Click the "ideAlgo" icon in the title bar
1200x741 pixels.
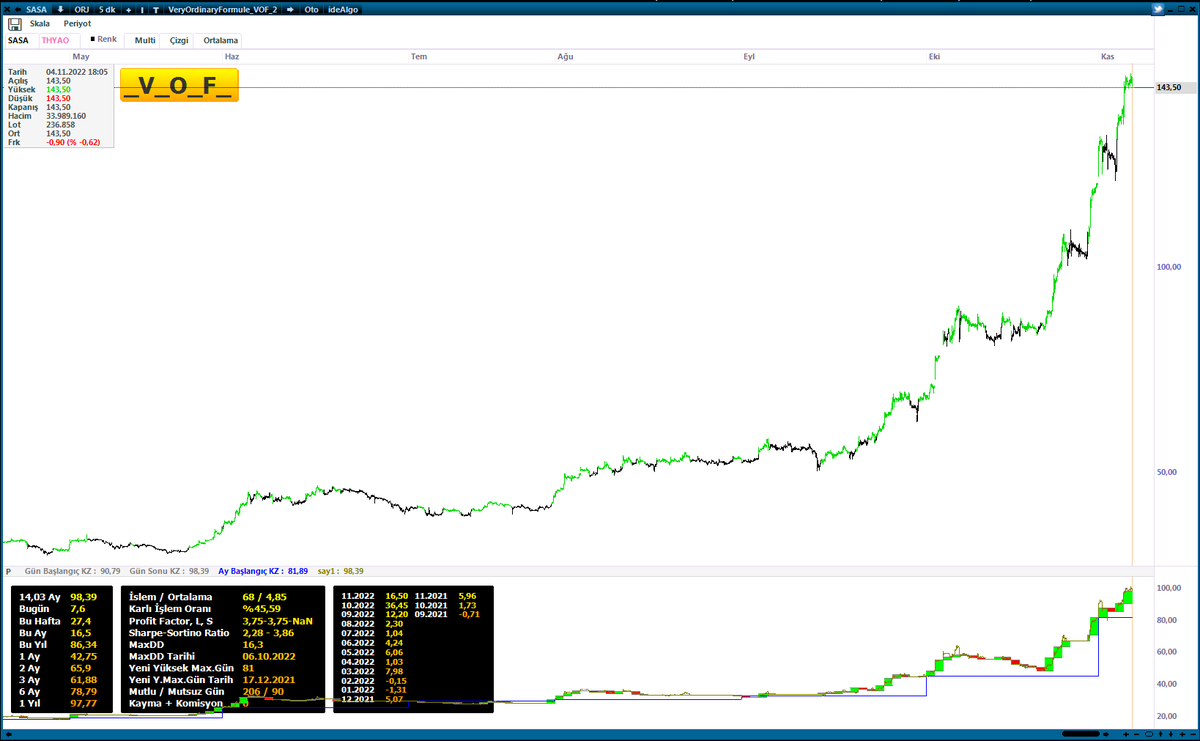tap(343, 9)
